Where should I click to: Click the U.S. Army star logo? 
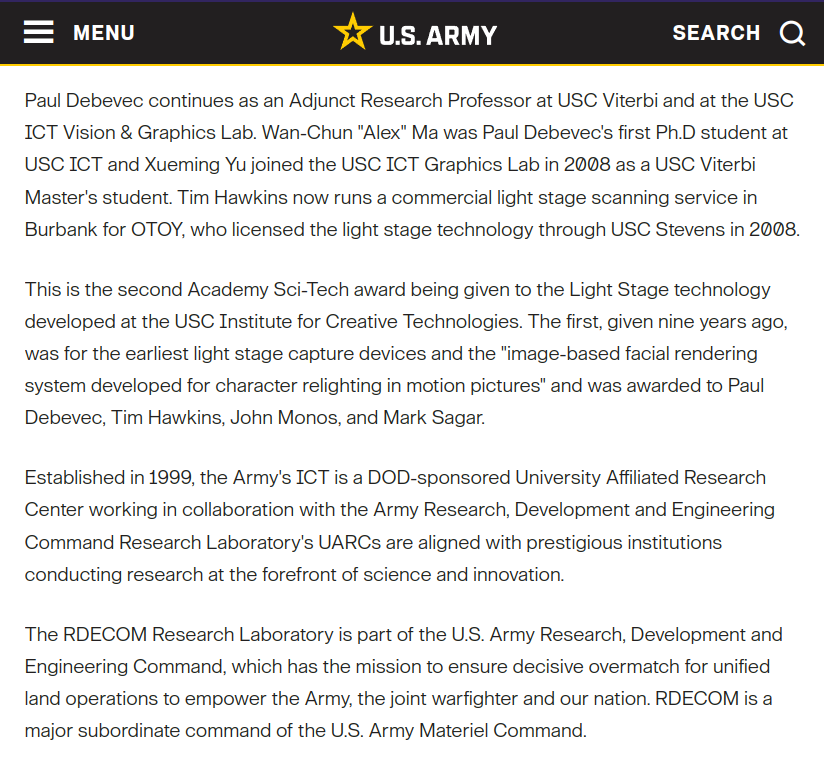[x=353, y=32]
